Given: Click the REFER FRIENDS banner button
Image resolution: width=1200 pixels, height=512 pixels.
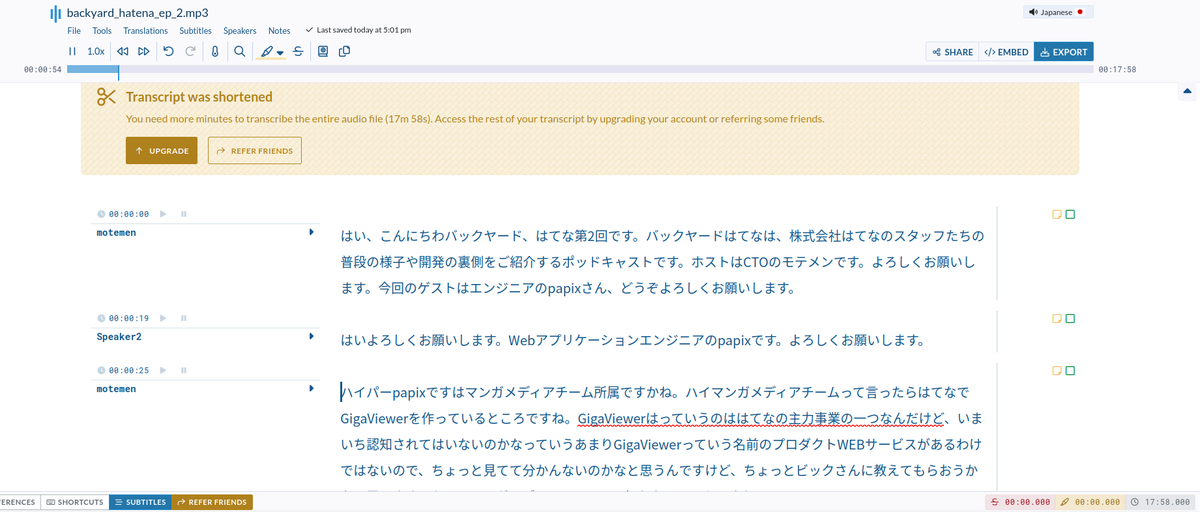Looking at the screenshot, I should click(255, 151).
